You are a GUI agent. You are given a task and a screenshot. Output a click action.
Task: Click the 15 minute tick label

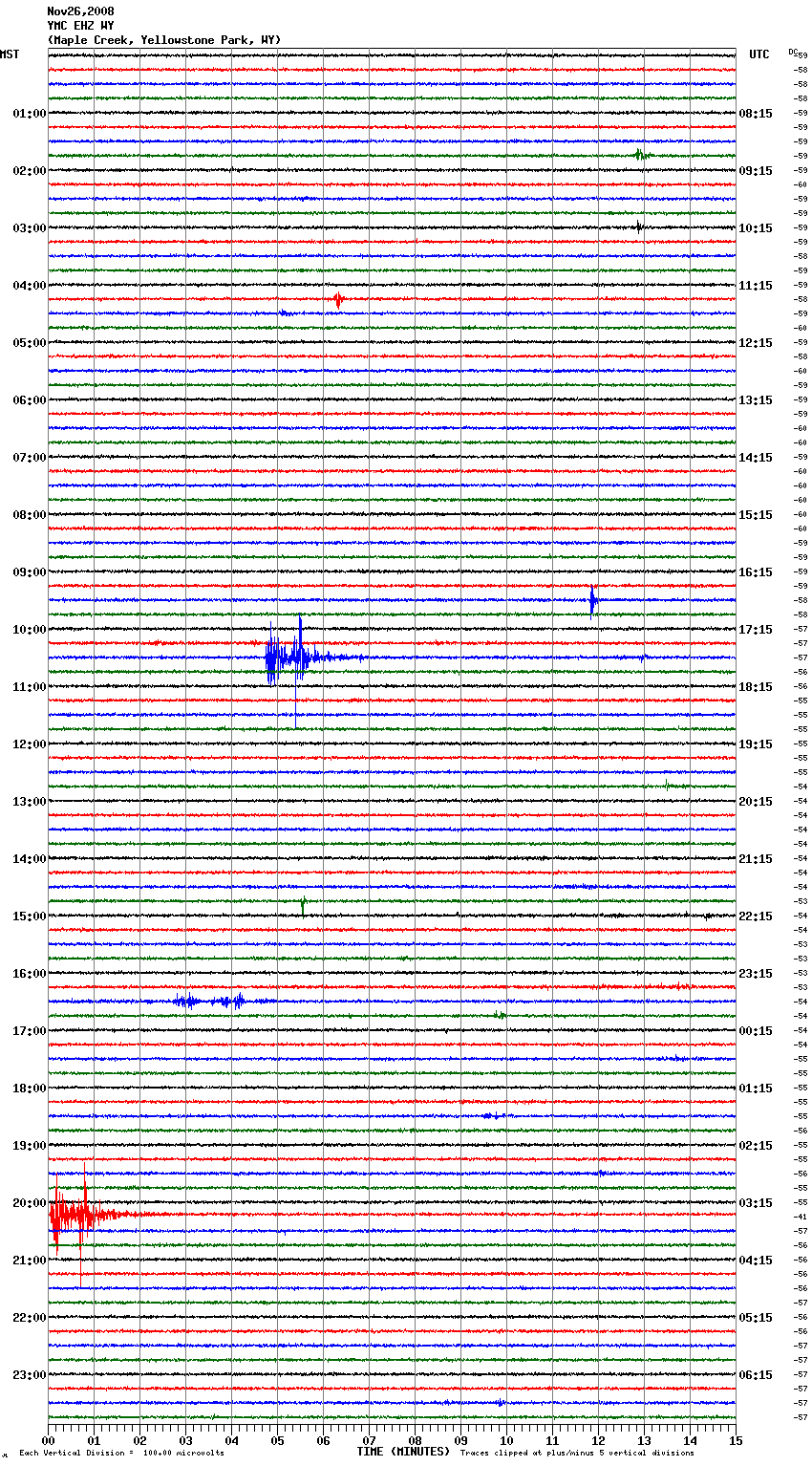(736, 1440)
